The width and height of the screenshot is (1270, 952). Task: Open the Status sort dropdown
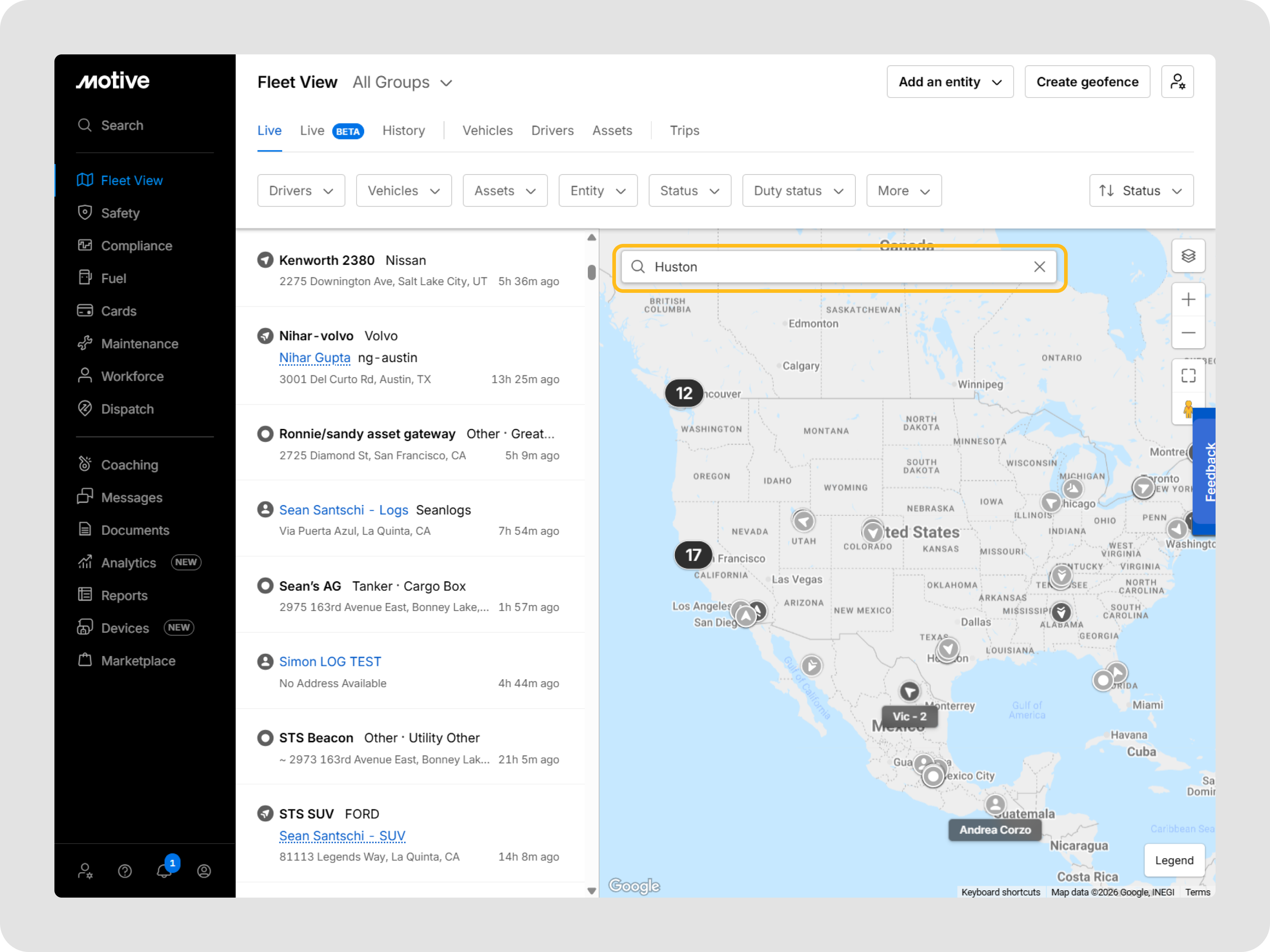click(1141, 190)
